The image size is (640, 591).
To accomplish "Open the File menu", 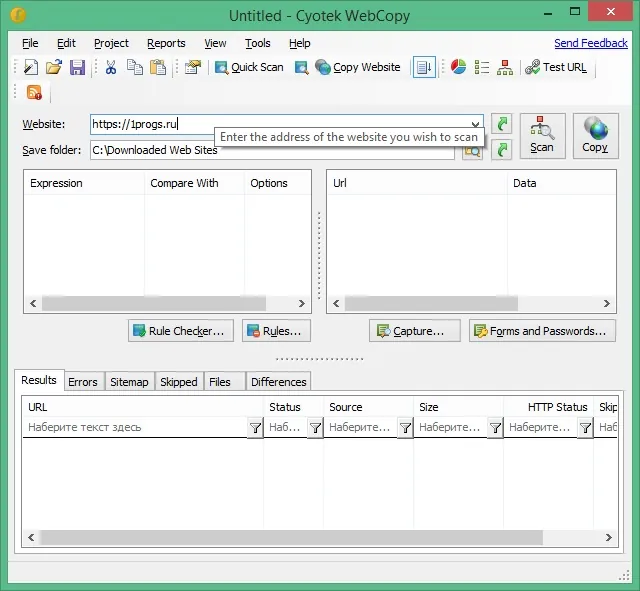I will [x=30, y=43].
